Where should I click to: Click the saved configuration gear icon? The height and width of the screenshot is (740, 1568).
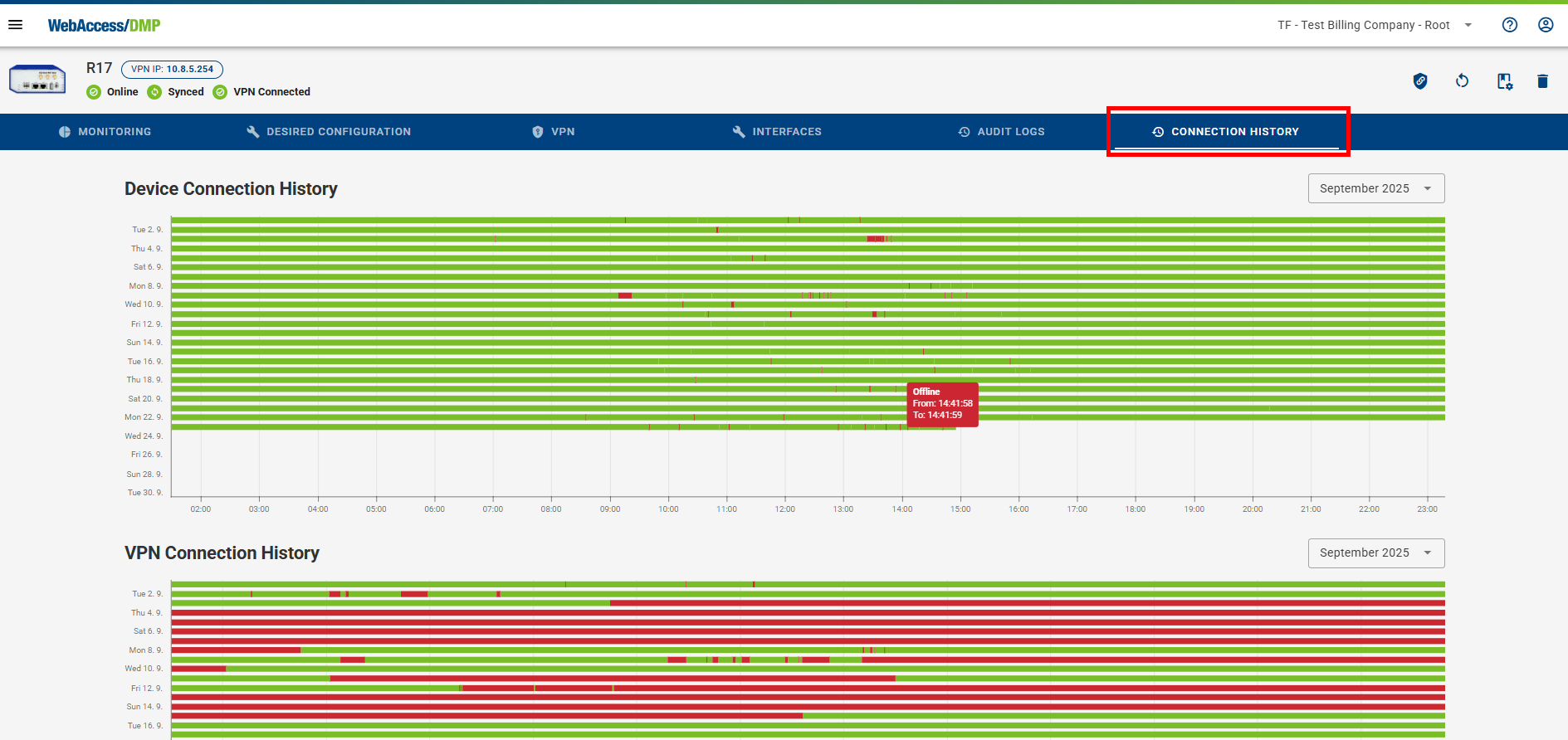point(1503,81)
